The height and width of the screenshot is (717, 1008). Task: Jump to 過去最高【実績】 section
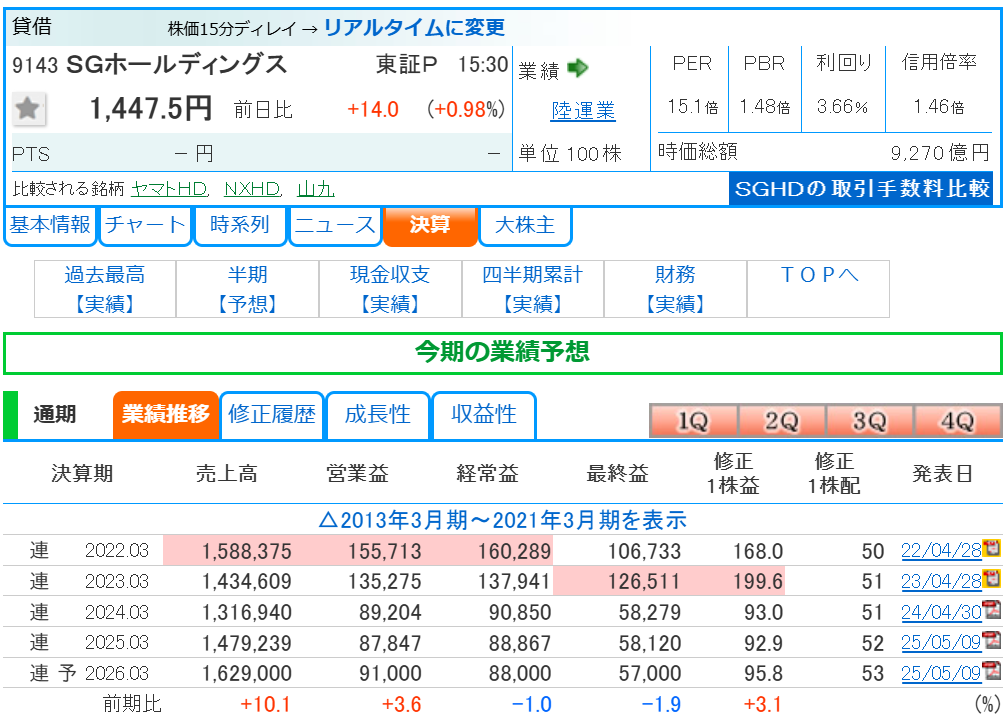click(105, 289)
